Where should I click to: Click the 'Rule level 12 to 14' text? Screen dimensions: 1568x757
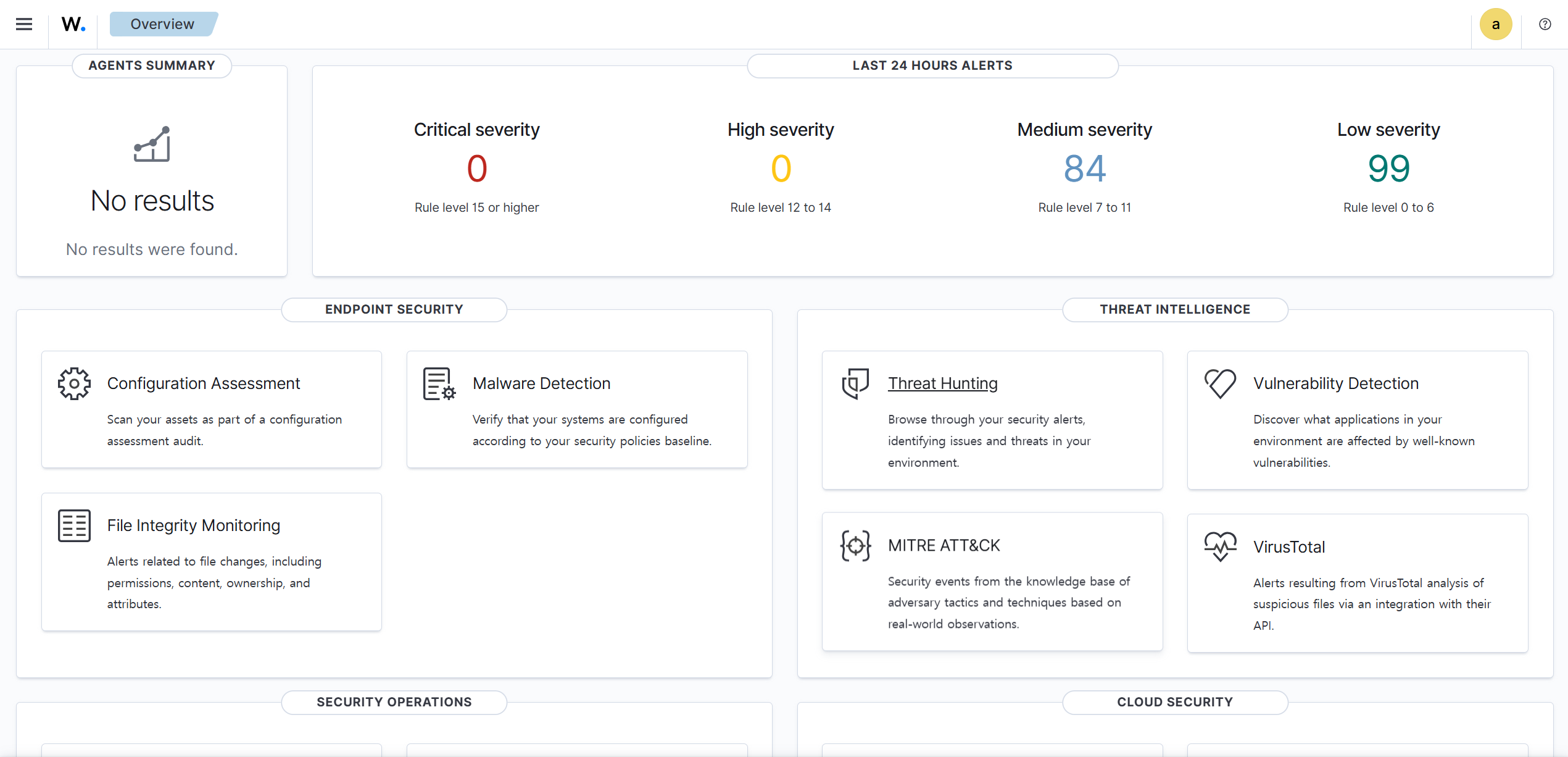point(781,207)
